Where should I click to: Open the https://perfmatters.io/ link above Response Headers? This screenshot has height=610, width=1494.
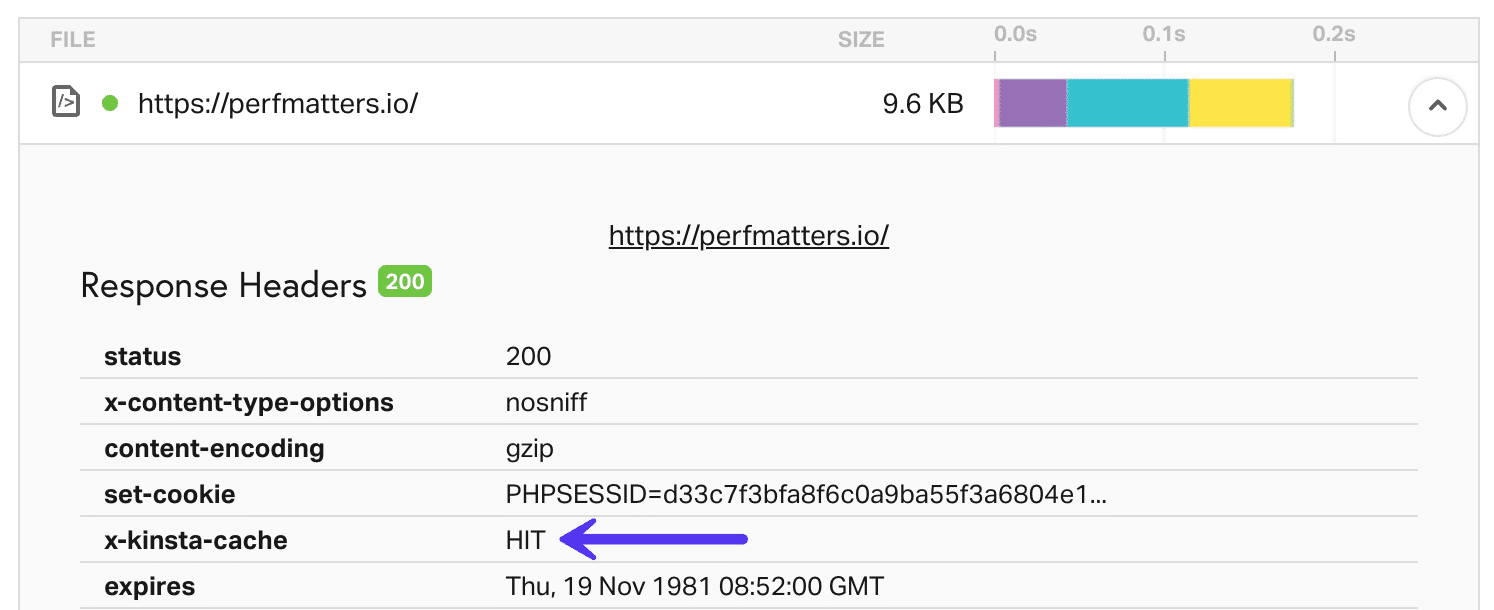click(748, 235)
